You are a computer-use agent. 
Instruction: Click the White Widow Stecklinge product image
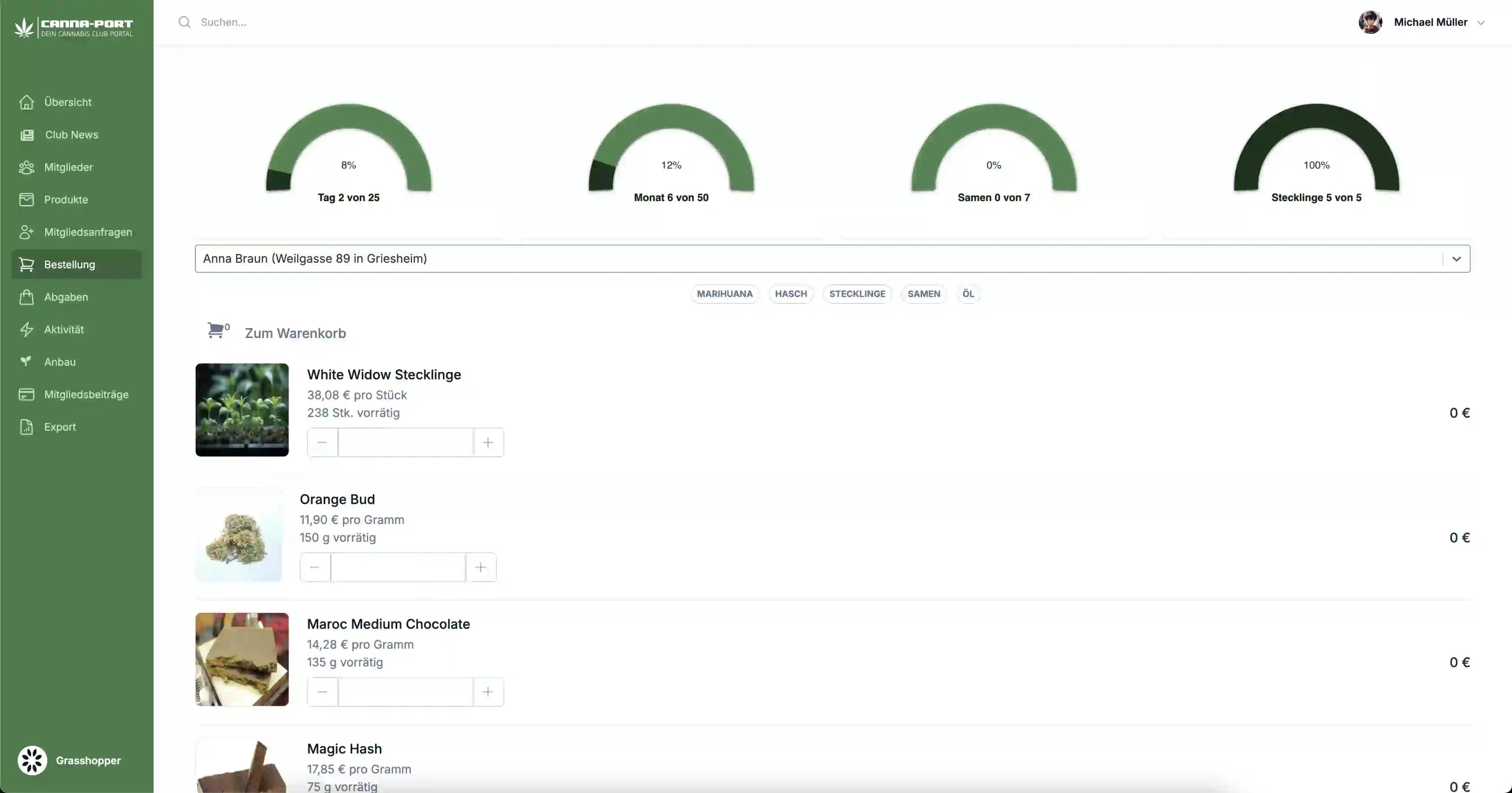(x=242, y=410)
